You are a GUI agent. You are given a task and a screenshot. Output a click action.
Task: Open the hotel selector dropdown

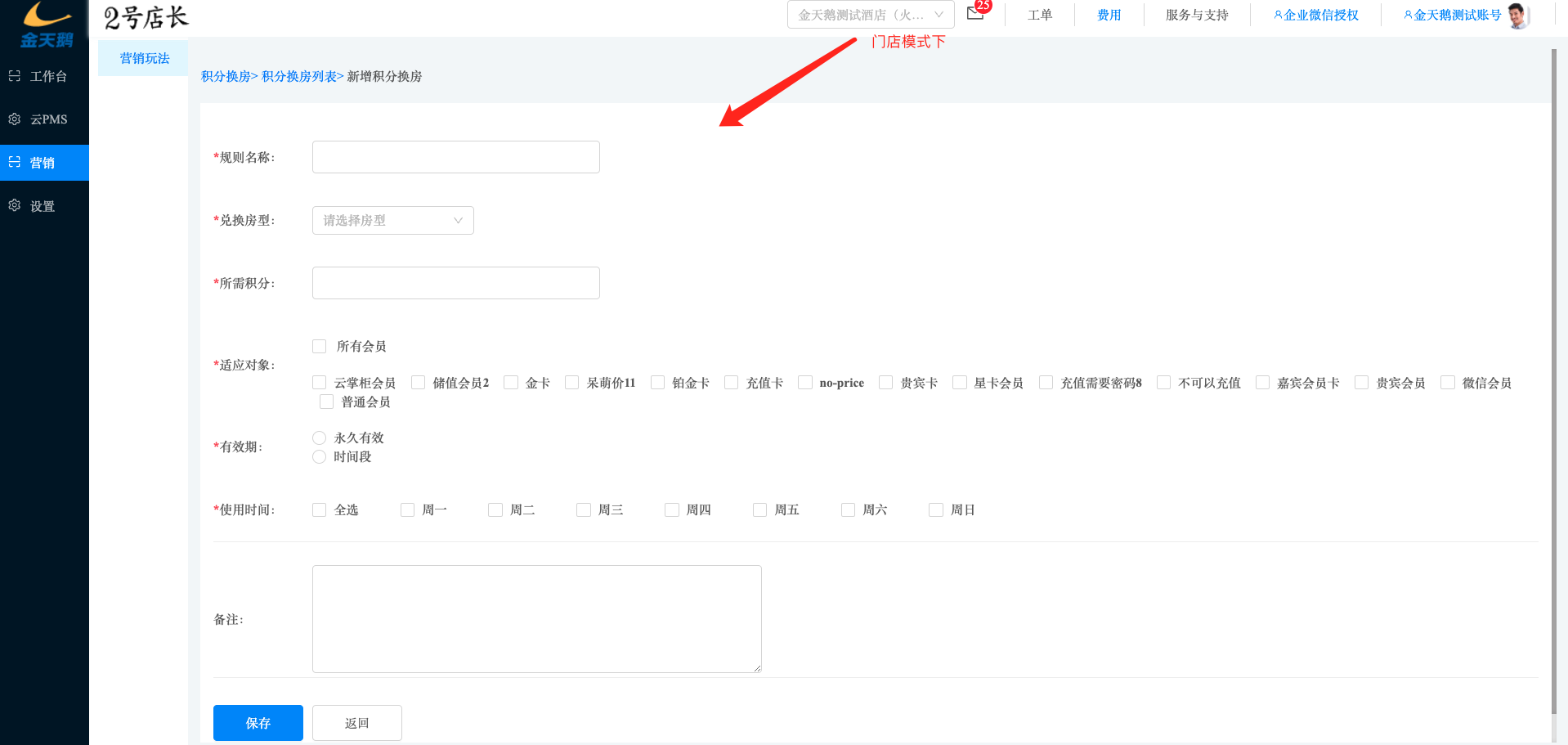871,15
